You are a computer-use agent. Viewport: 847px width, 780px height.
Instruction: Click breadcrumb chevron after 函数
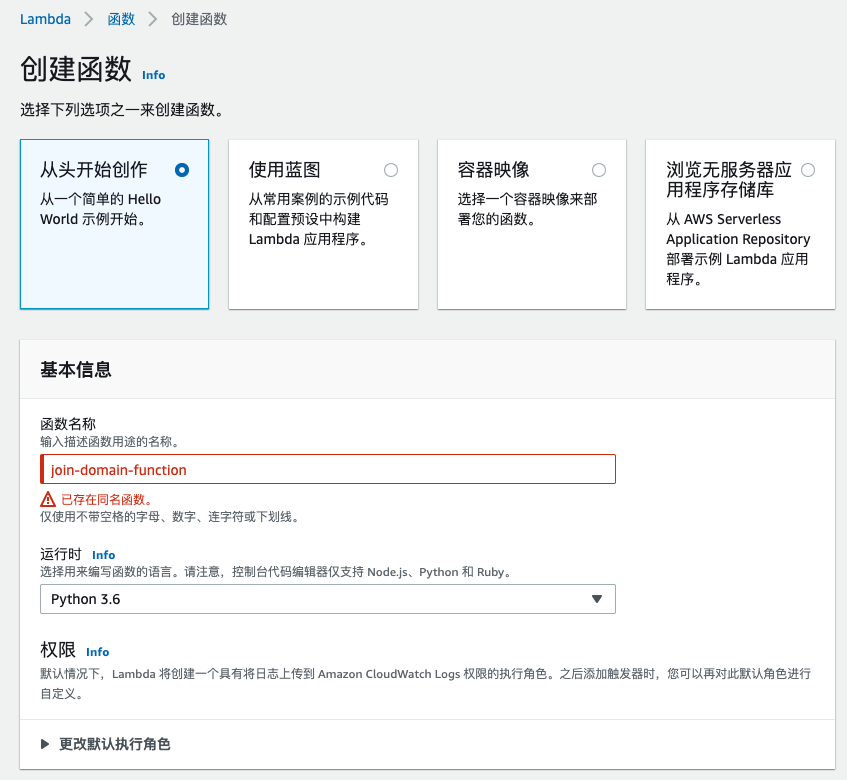(153, 19)
